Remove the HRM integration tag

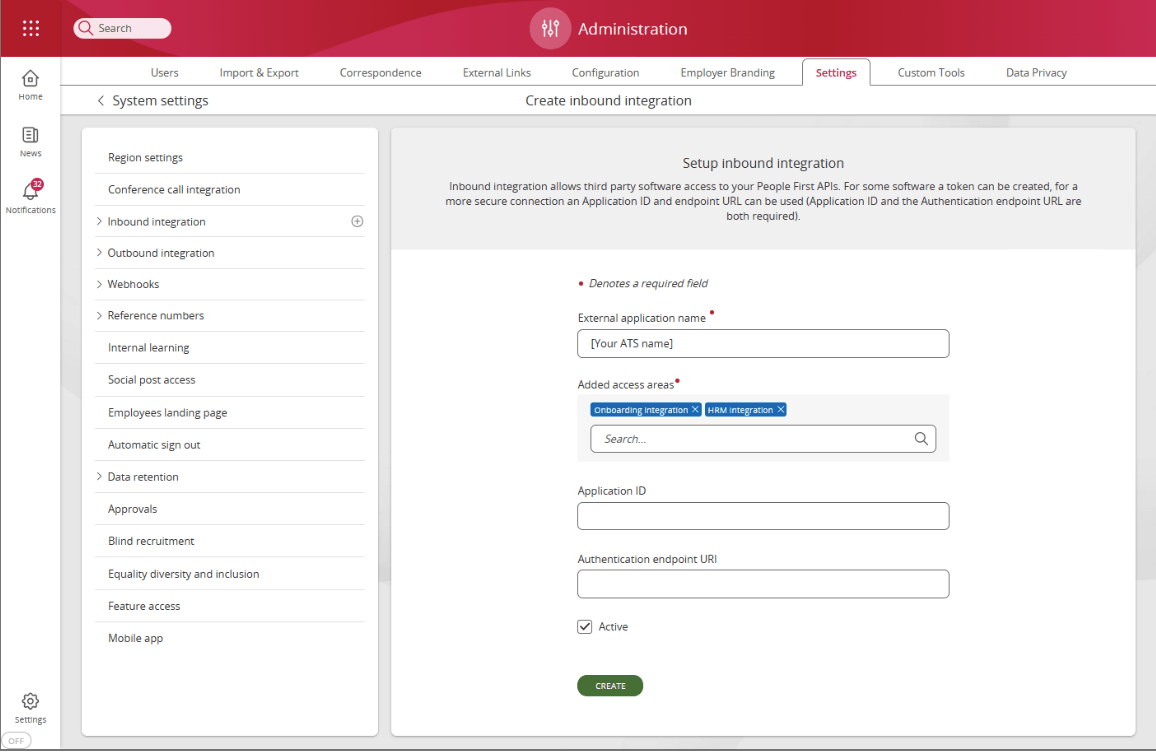pos(781,410)
